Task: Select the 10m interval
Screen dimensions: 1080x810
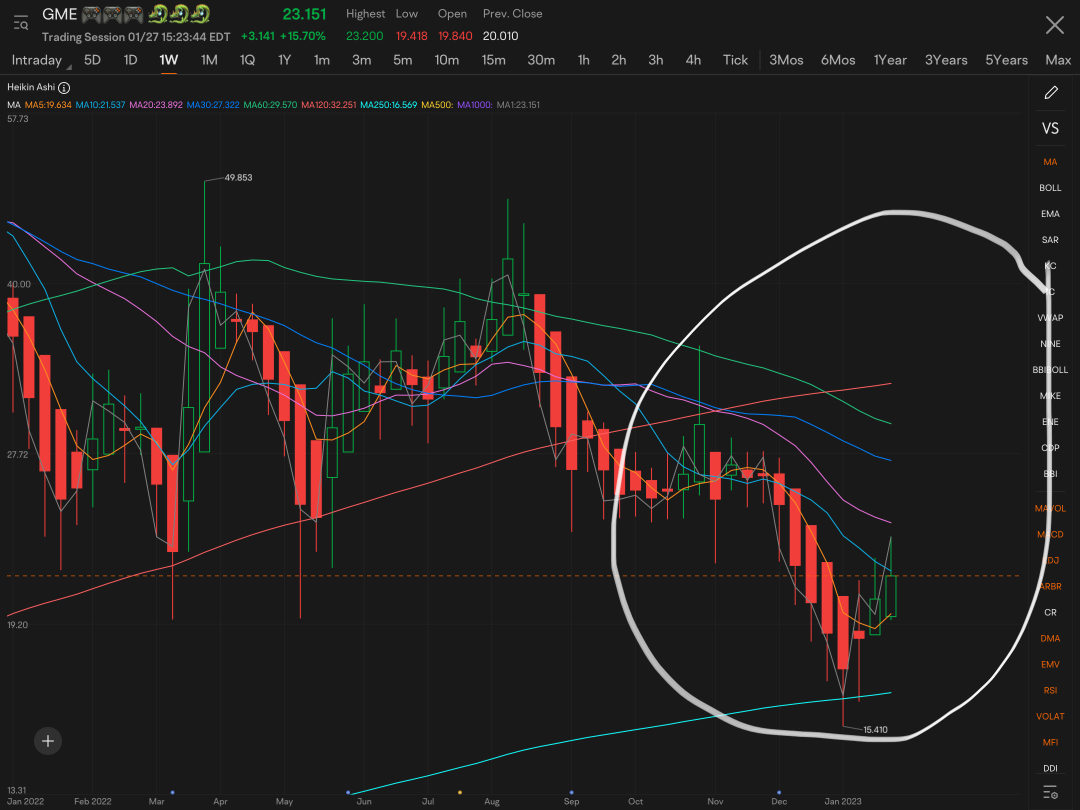Action: pos(446,60)
